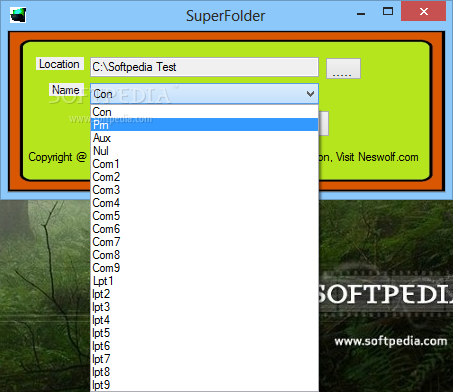The height and width of the screenshot is (392, 453).
Task: Select lpt8 in the dropdown
Action: (x=204, y=372)
